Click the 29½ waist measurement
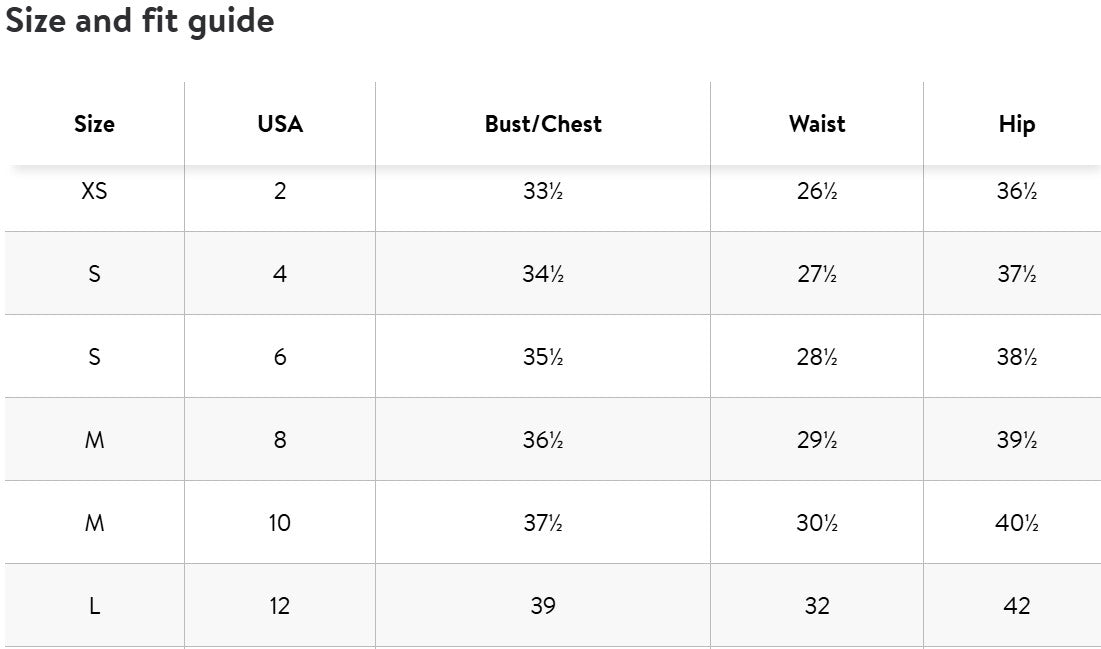 817,440
